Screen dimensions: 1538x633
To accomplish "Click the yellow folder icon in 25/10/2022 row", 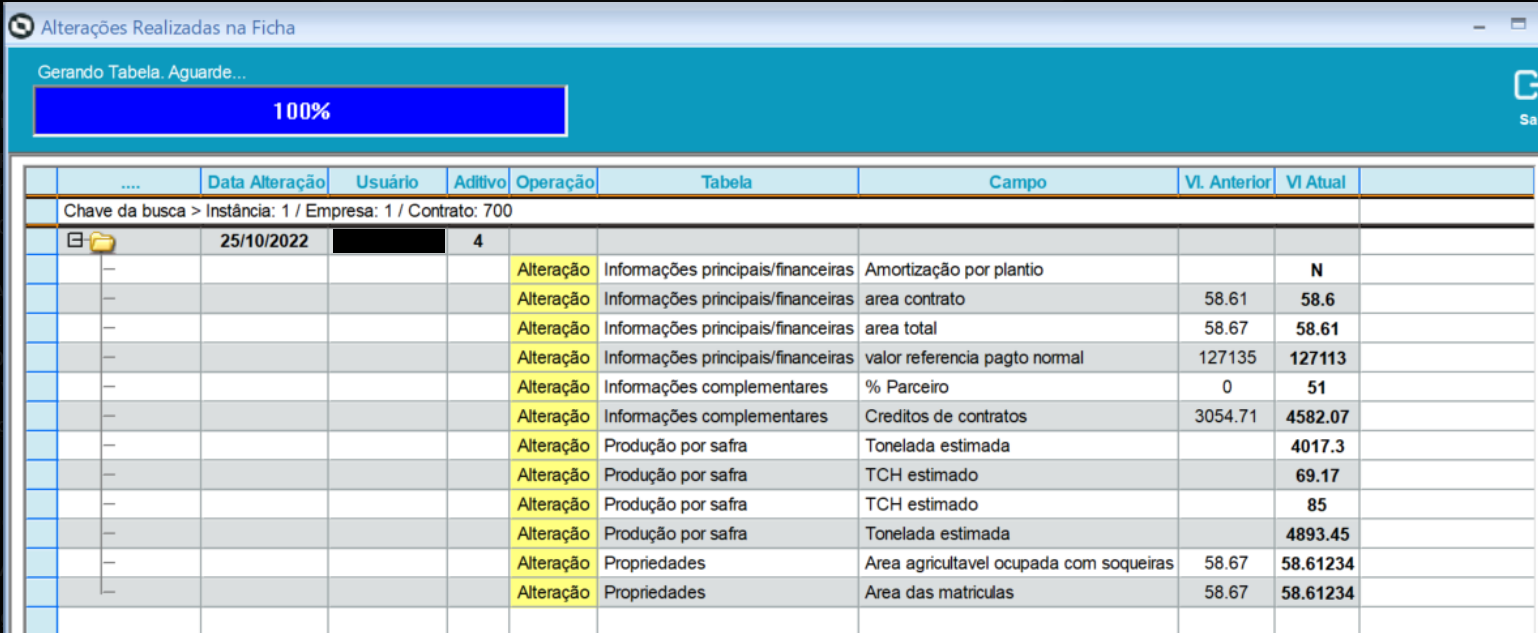I will [102, 242].
